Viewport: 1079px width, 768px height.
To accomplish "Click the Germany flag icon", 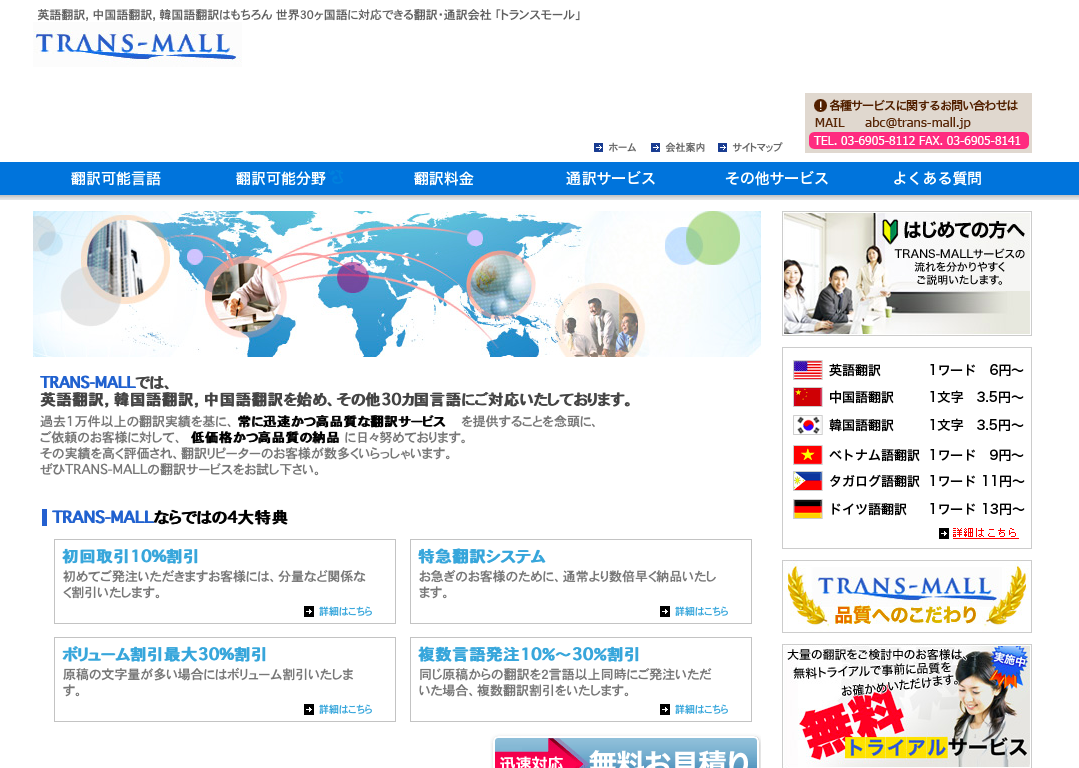I will click(807, 509).
